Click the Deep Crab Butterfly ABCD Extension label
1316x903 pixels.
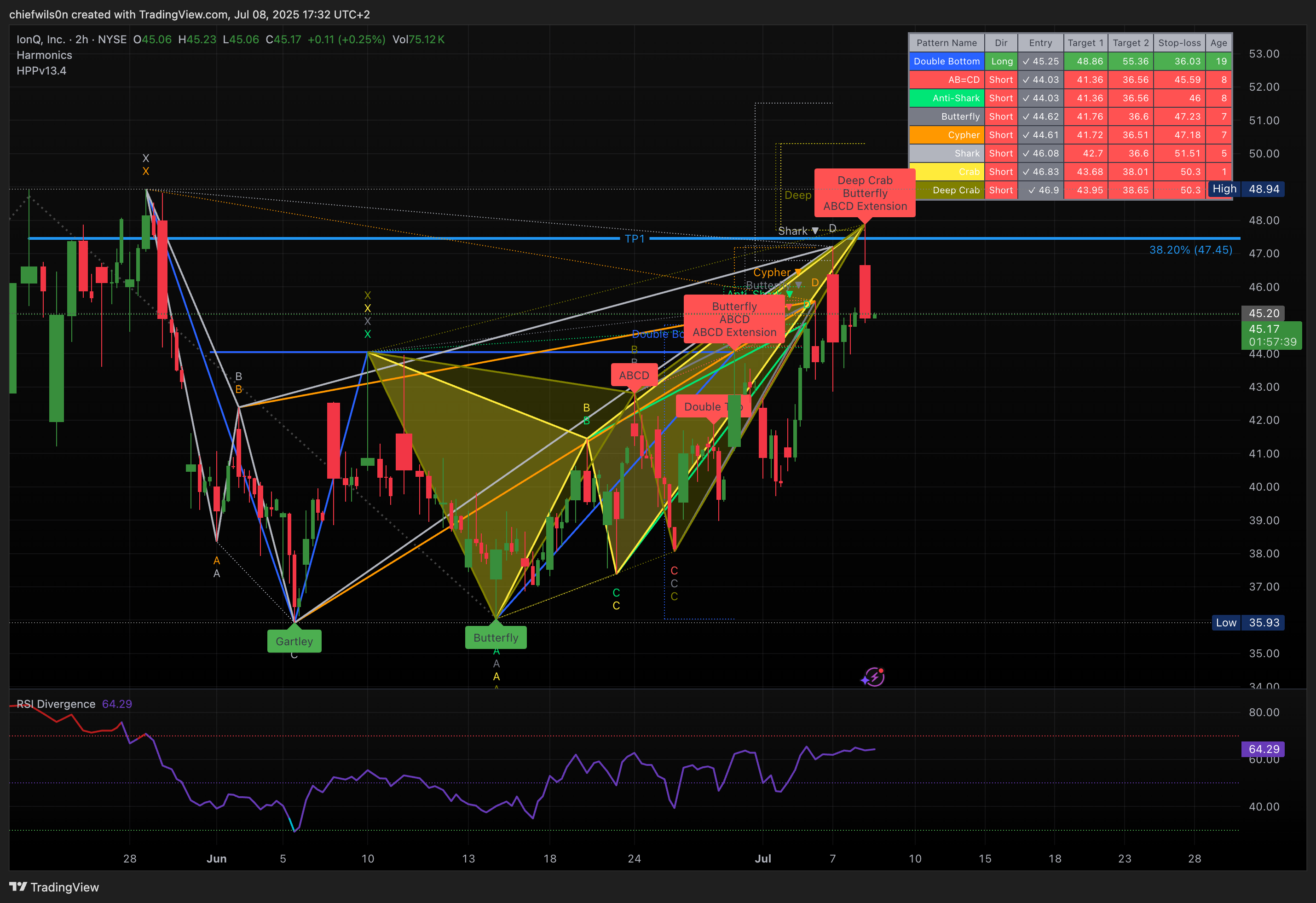tap(865, 193)
